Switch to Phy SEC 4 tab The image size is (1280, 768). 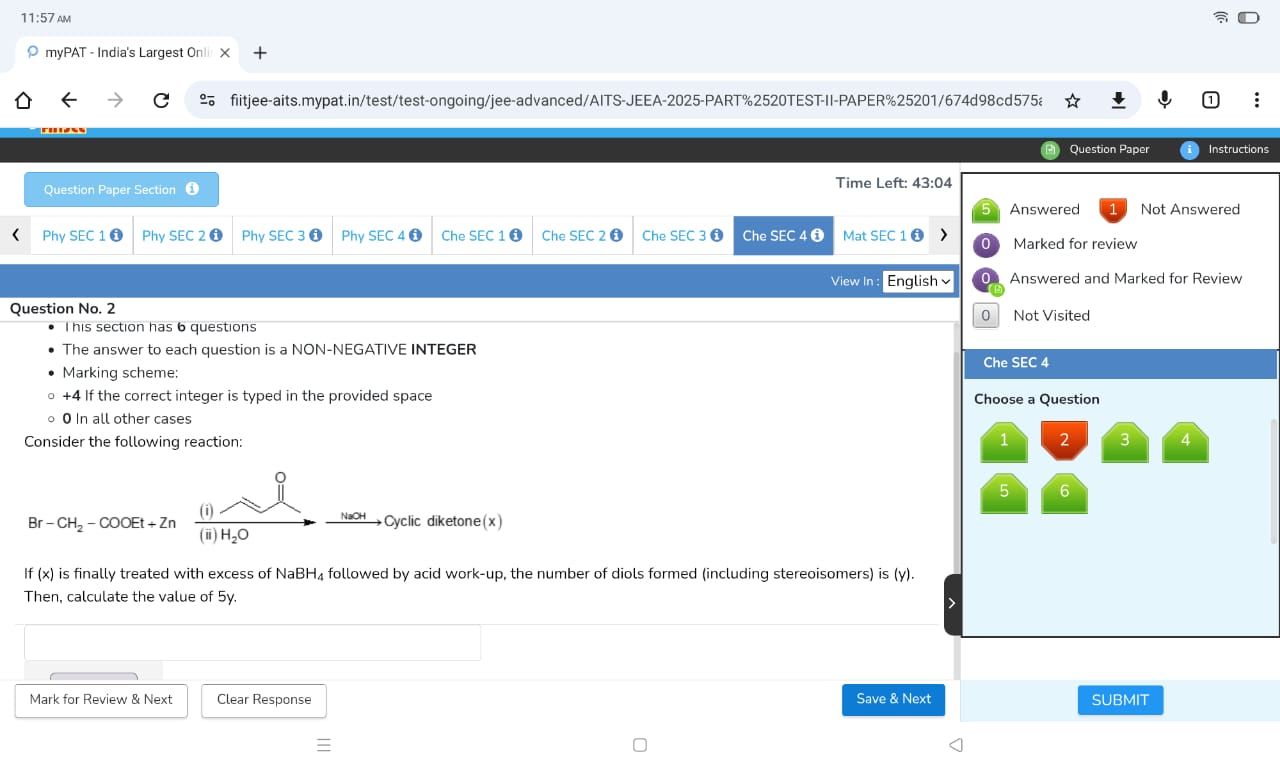[382, 235]
